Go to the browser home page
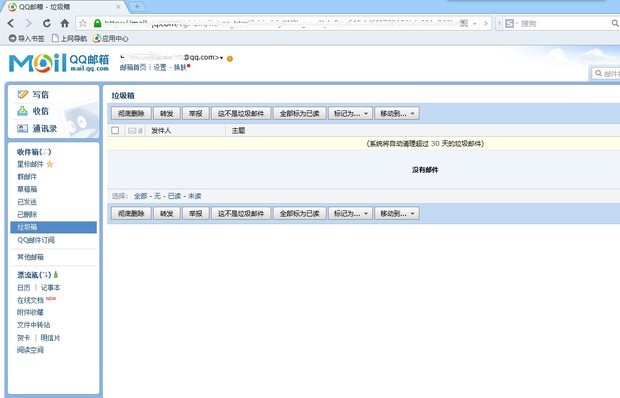The image size is (620, 398). 65,23
